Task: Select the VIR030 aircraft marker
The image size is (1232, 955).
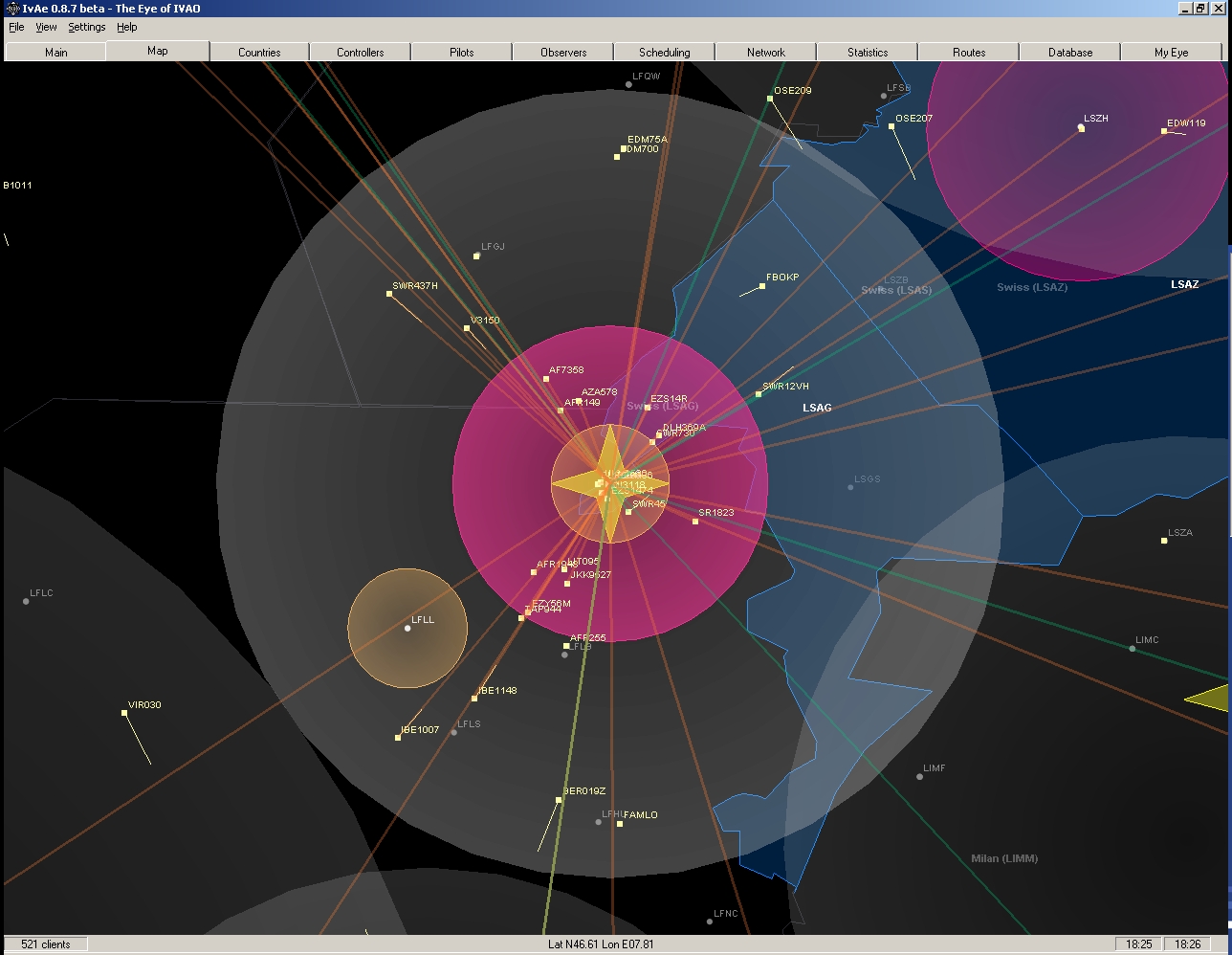Action: (124, 713)
